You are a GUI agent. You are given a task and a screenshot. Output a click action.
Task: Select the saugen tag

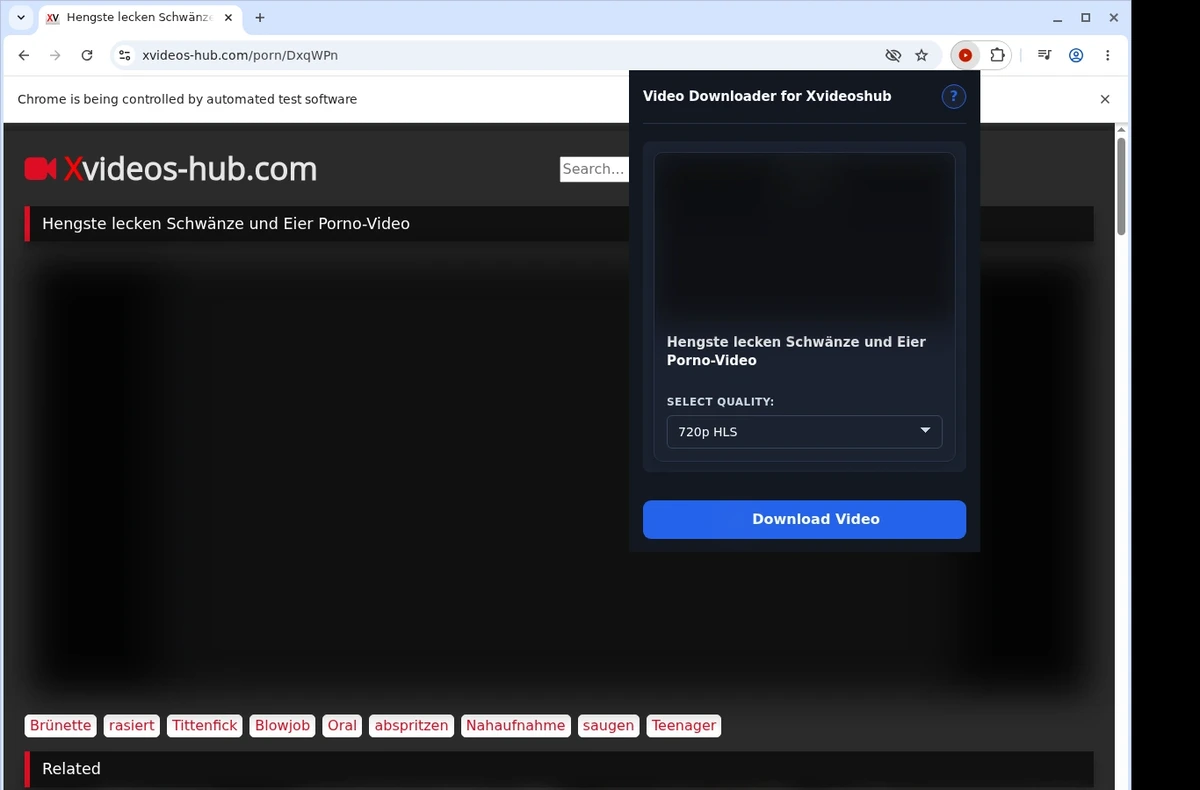(608, 726)
